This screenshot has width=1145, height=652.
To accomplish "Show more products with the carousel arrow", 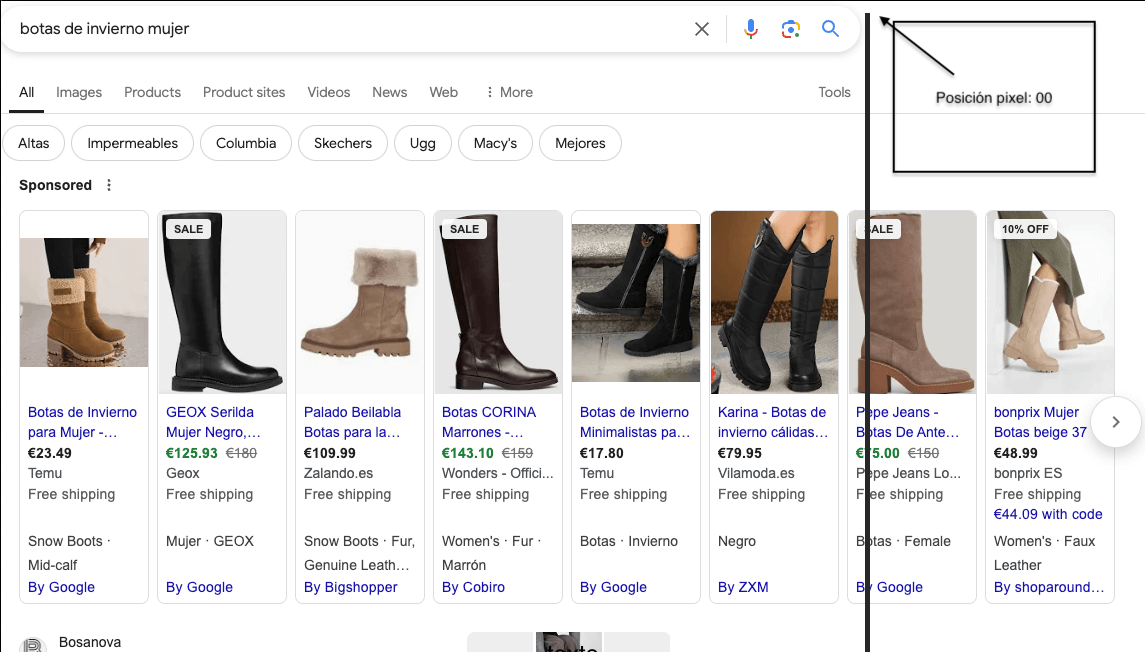I will [1116, 422].
